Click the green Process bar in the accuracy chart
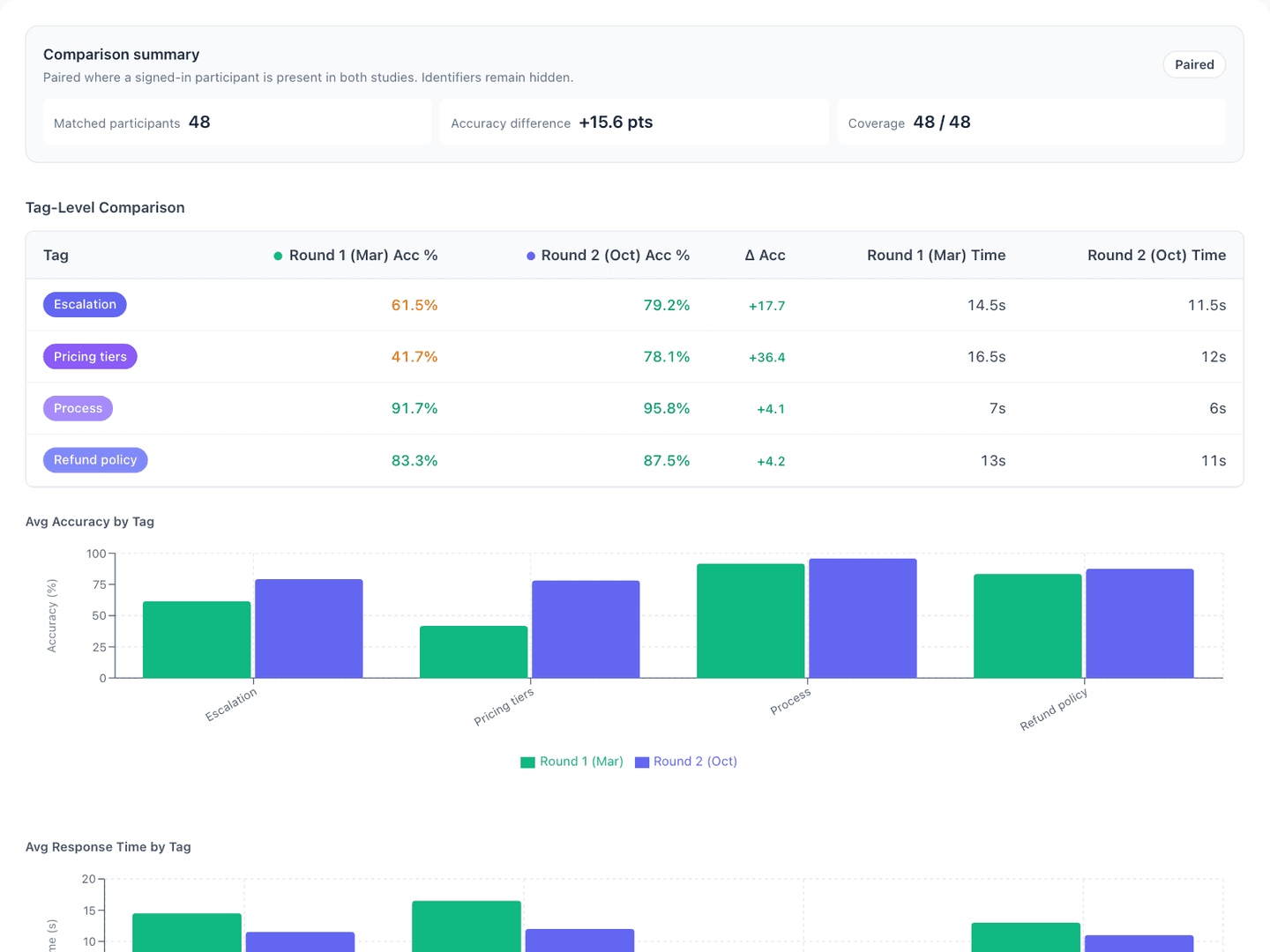Viewport: 1270px width, 952px height. [751, 621]
